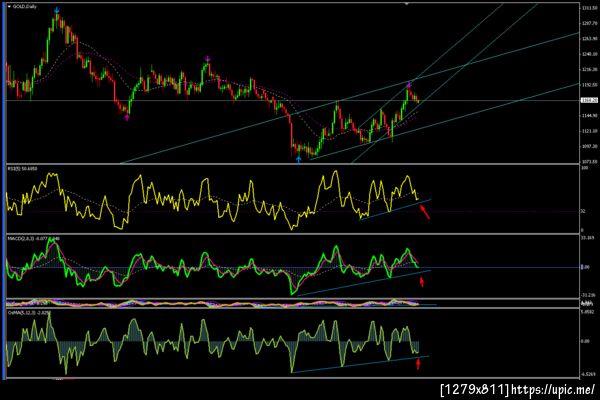
Task: Click the 1121.10 price axis label
Action: point(590,131)
